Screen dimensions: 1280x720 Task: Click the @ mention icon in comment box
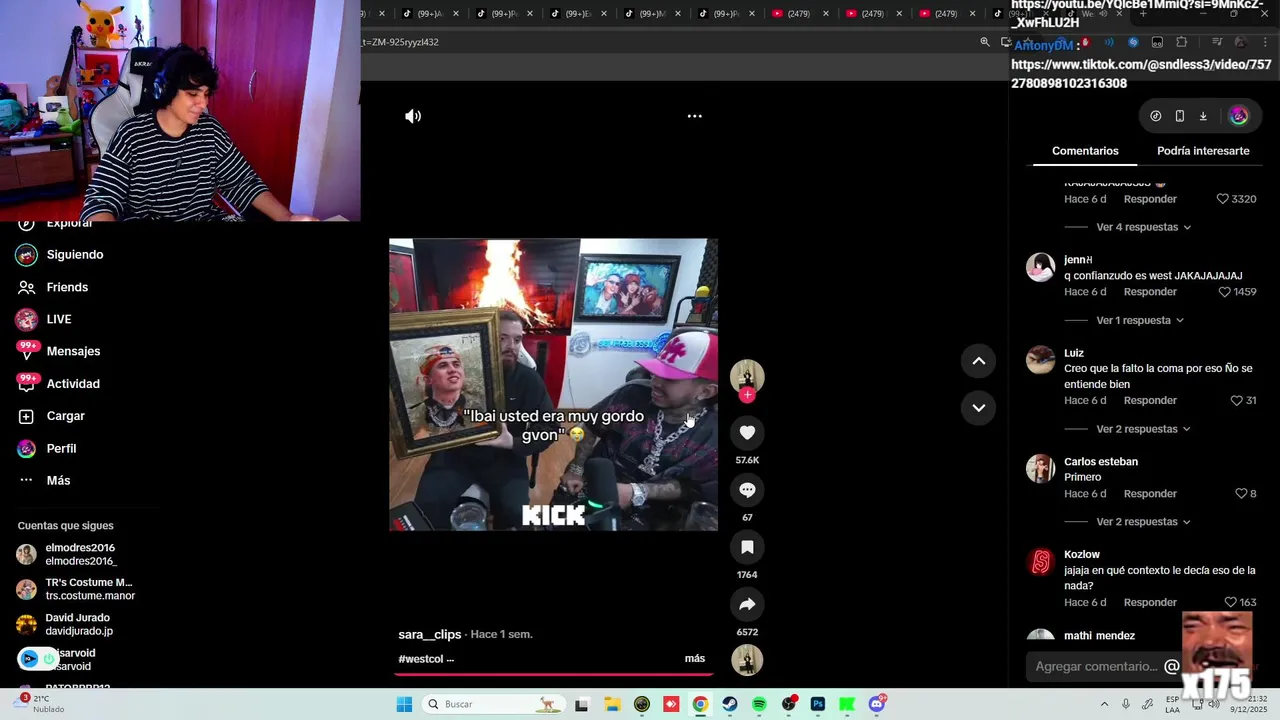1172,667
